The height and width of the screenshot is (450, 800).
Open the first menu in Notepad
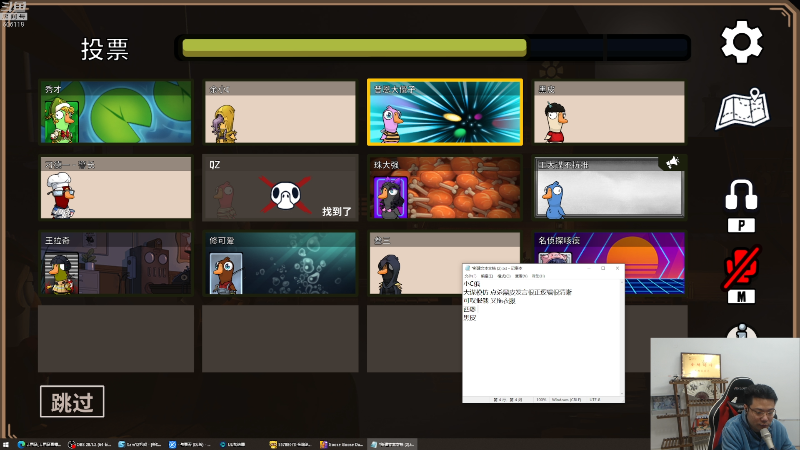pos(470,276)
